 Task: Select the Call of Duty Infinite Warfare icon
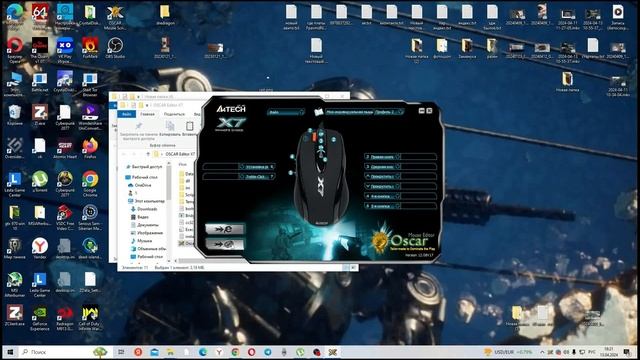(x=90, y=318)
